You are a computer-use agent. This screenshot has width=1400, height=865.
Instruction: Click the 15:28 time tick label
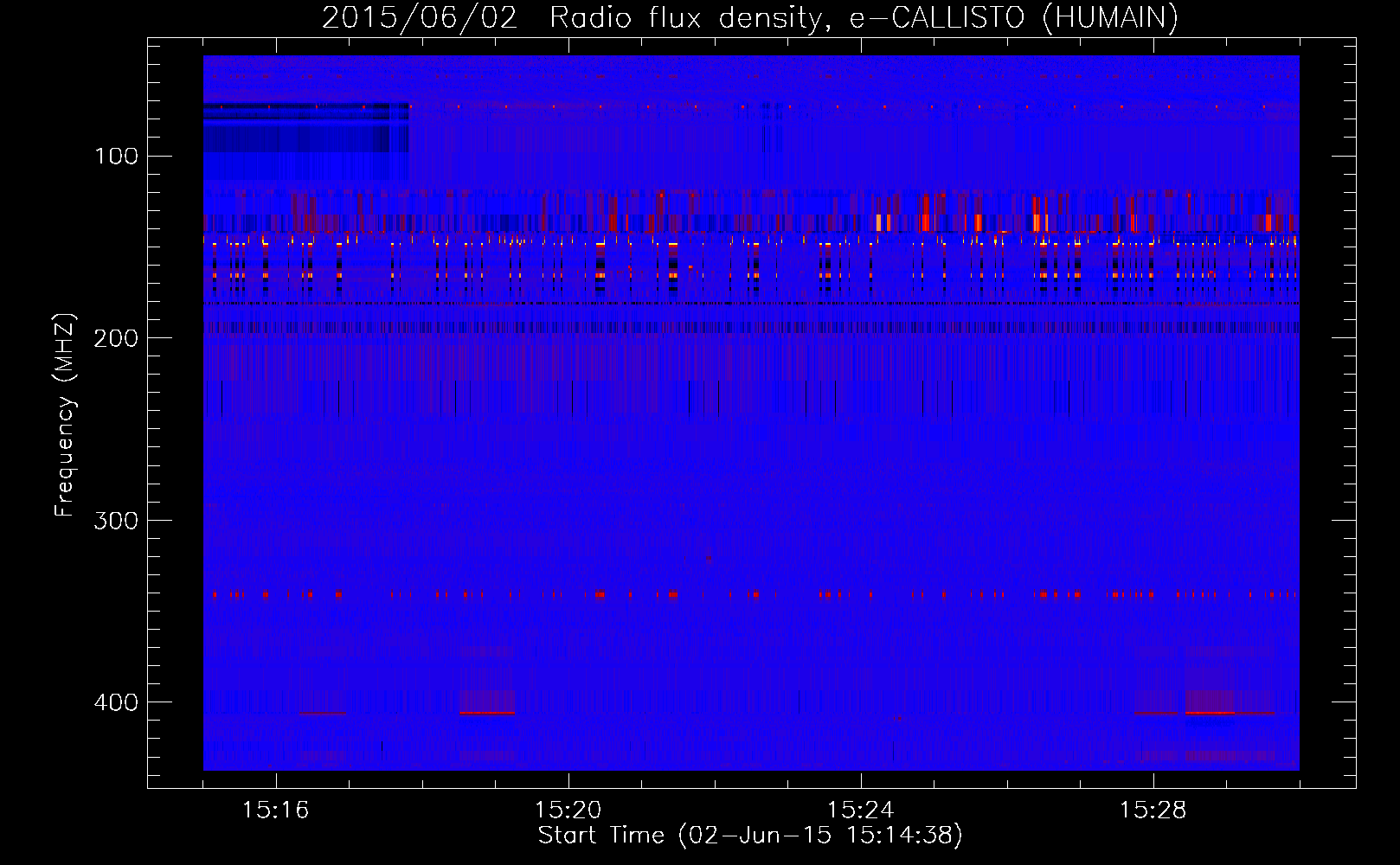click(x=1153, y=810)
